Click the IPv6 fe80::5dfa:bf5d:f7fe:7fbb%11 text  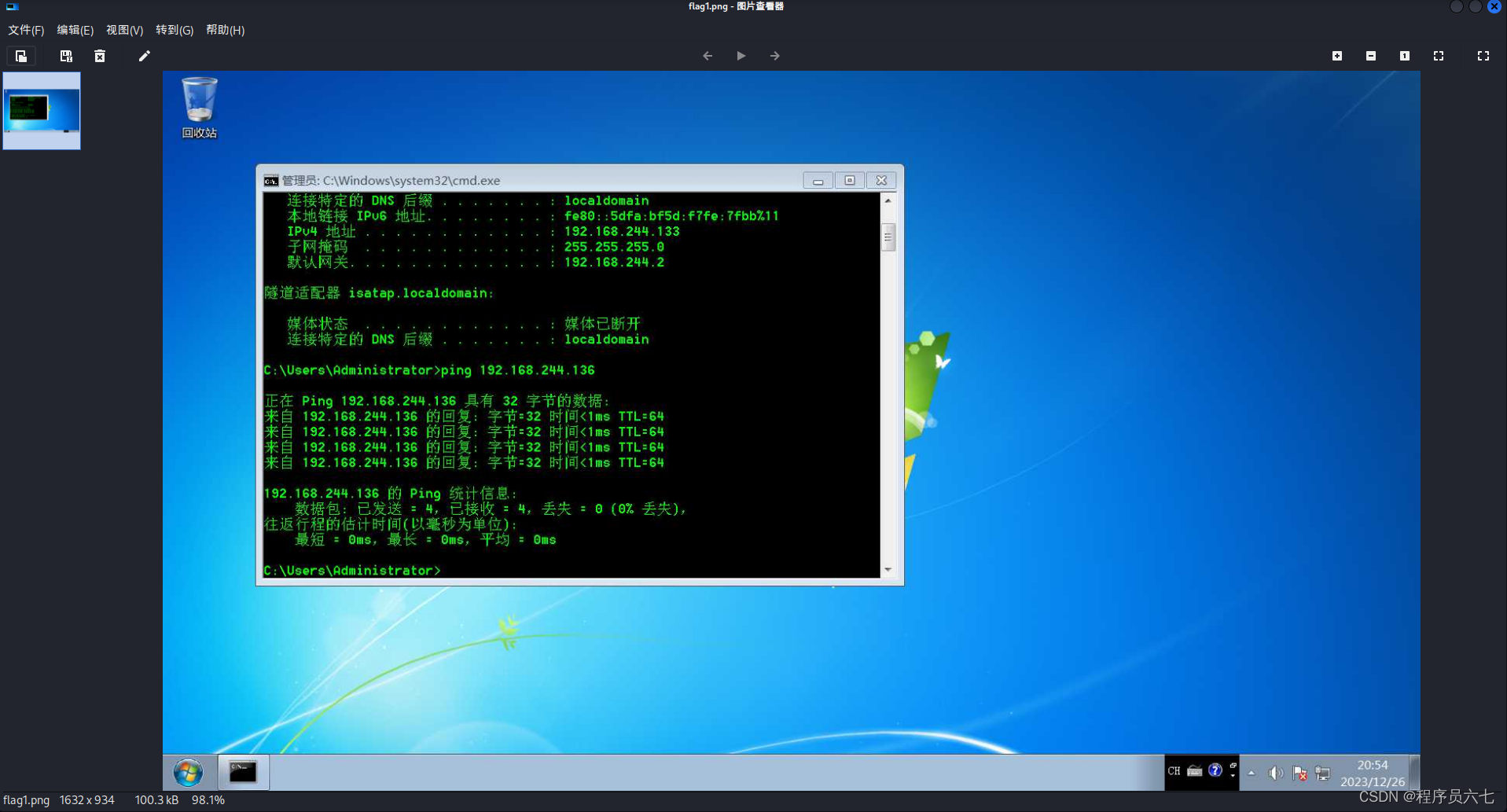coord(671,216)
